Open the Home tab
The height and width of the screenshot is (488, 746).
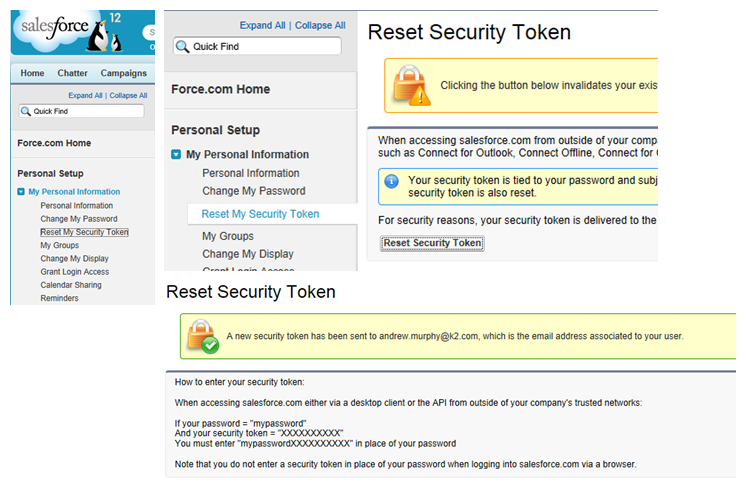tap(32, 73)
